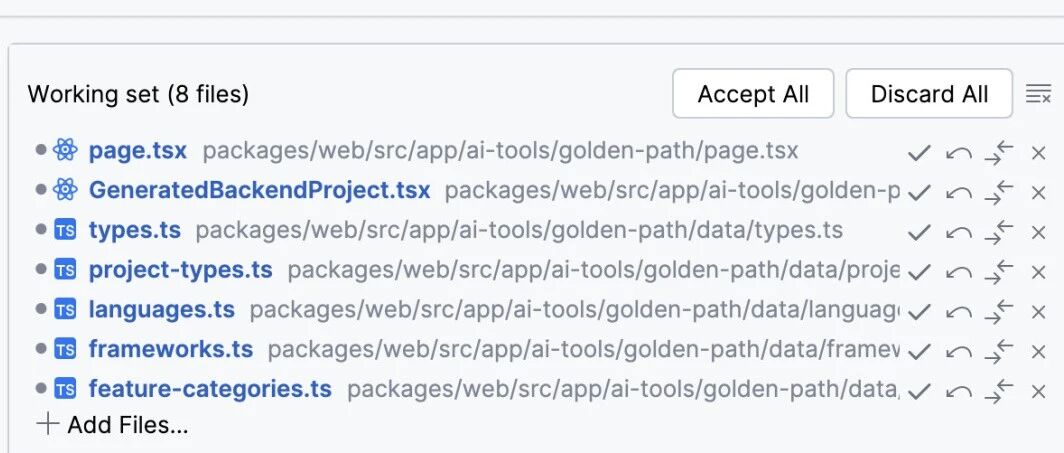Open page.tsx file
This screenshot has width=1064, height=453.
137,151
